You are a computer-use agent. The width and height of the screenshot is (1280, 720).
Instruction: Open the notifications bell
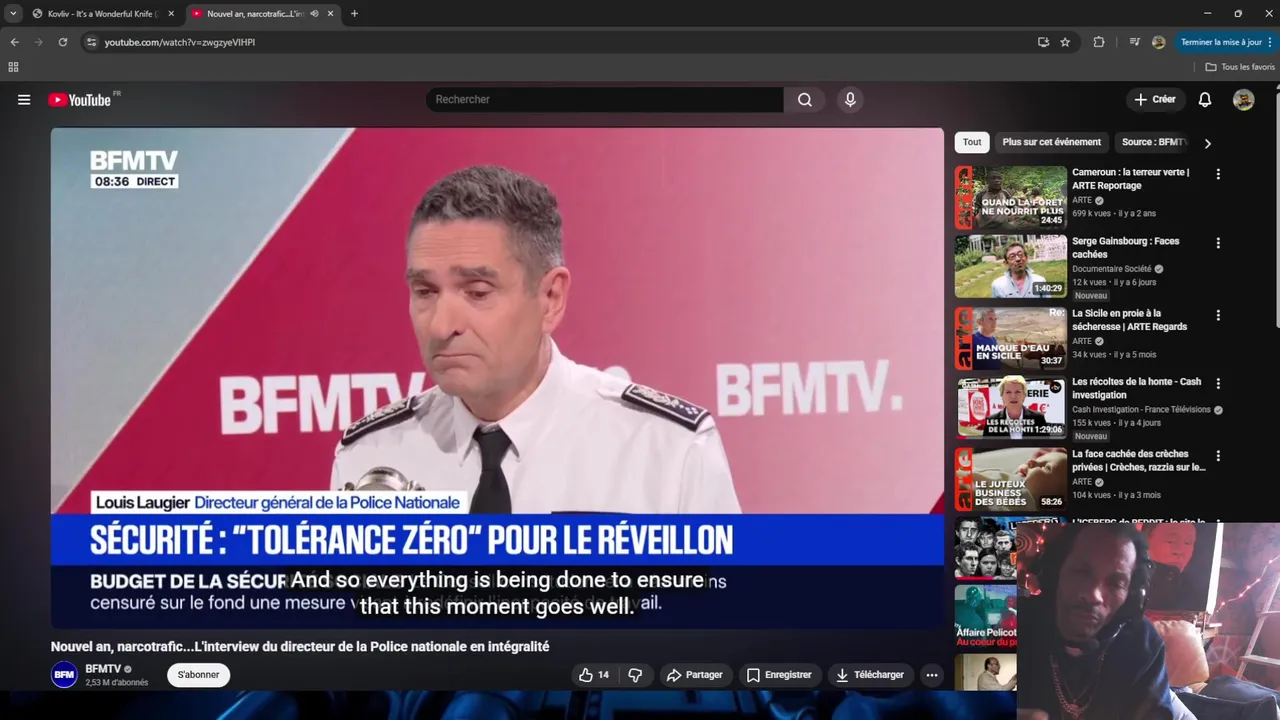pos(1205,100)
